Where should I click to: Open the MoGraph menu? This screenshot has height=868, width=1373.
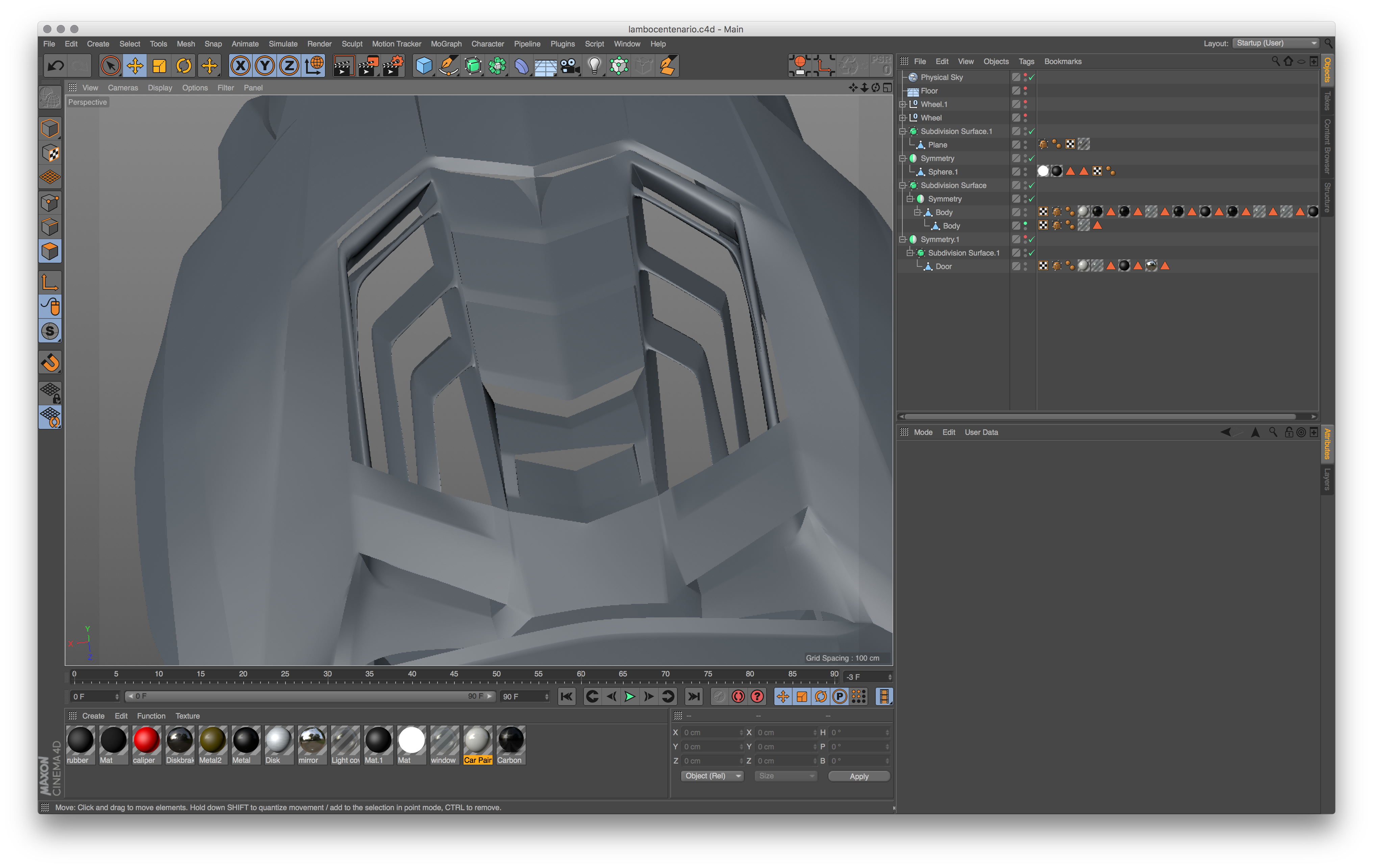tap(446, 44)
